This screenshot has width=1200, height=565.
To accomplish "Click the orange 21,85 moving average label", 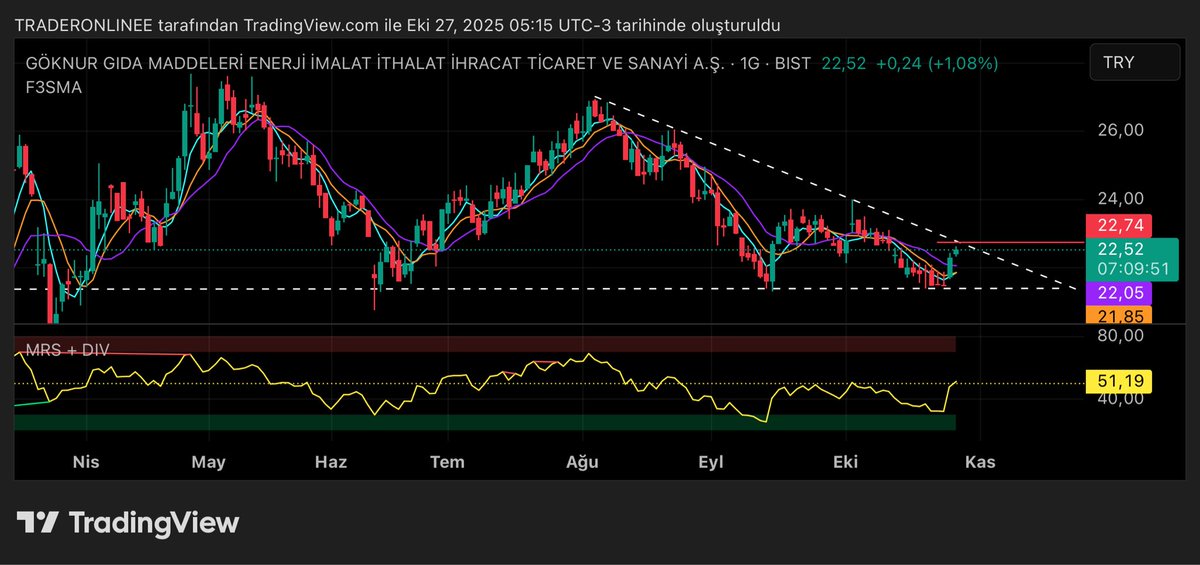I will 1117,315.
